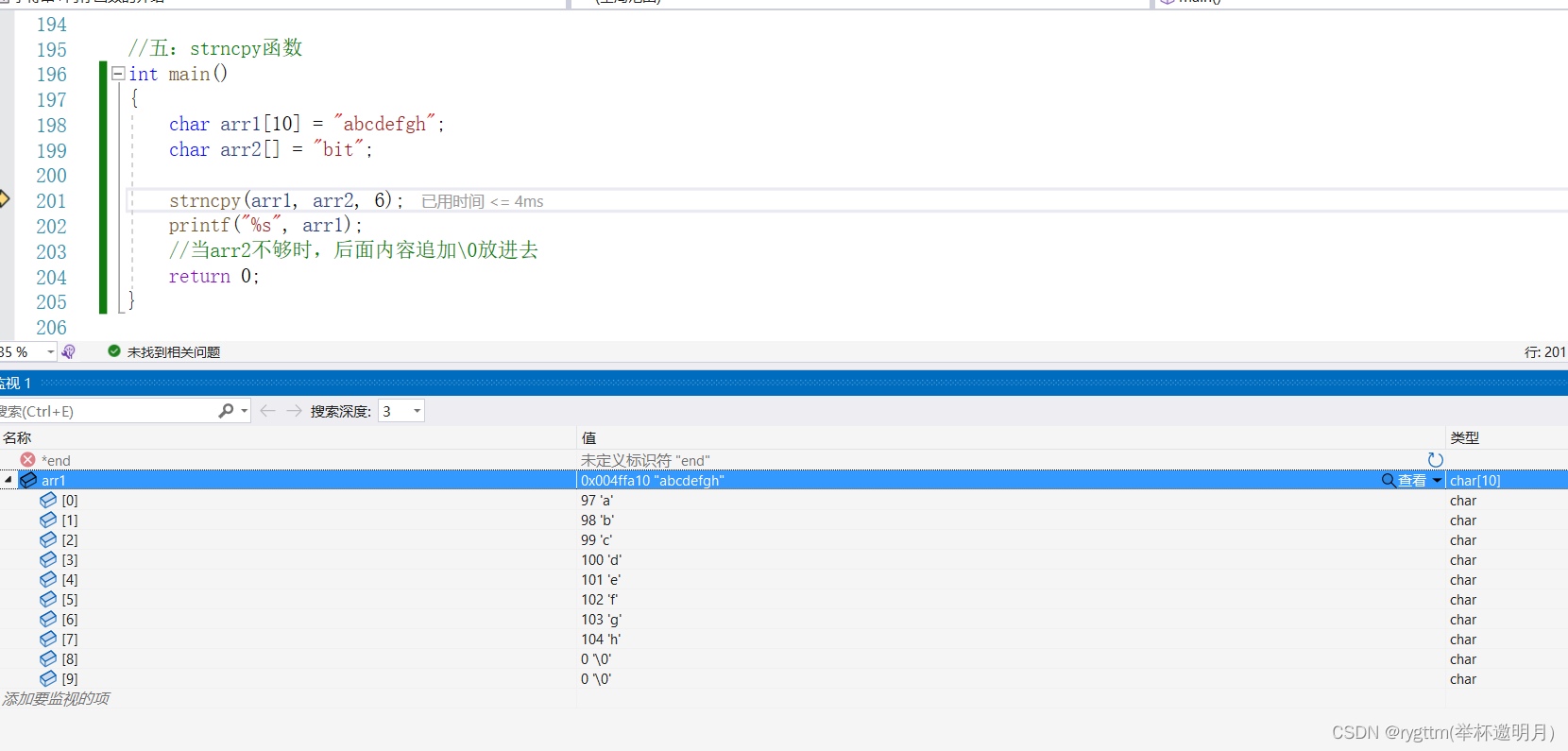Click the cube icon for element [1]
Image resolution: width=1568 pixels, height=751 pixels.
tap(48, 520)
